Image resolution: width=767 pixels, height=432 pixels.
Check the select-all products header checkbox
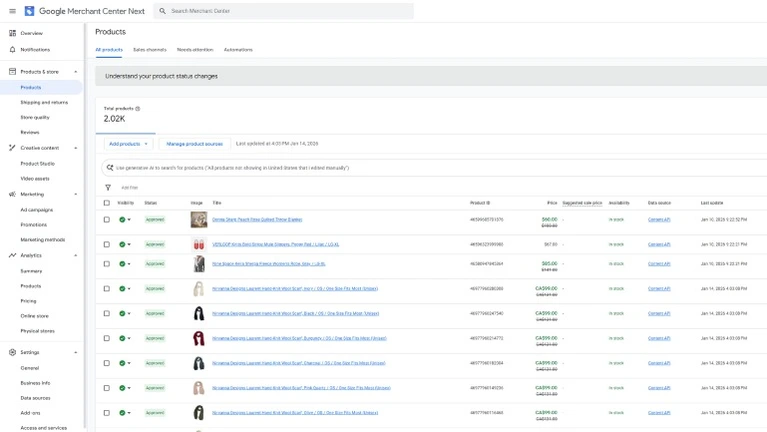coord(107,203)
